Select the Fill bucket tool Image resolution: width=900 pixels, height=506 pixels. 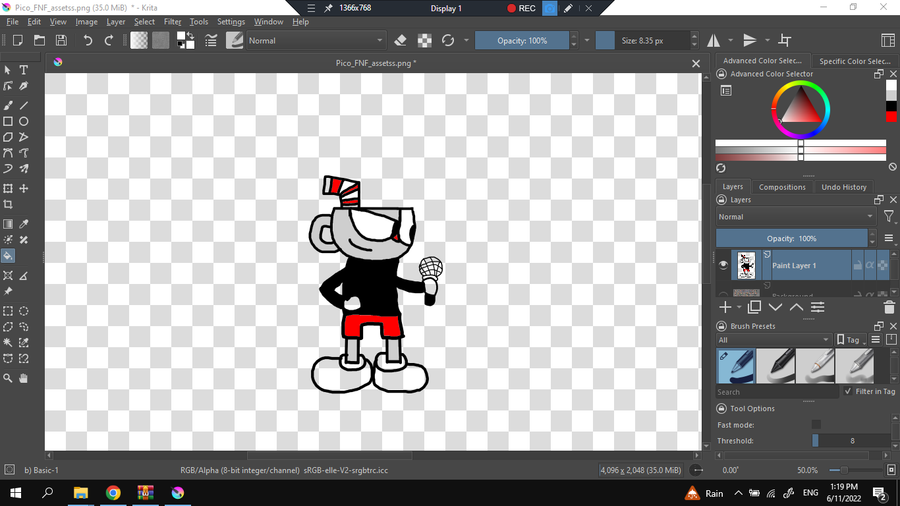(x=8, y=256)
